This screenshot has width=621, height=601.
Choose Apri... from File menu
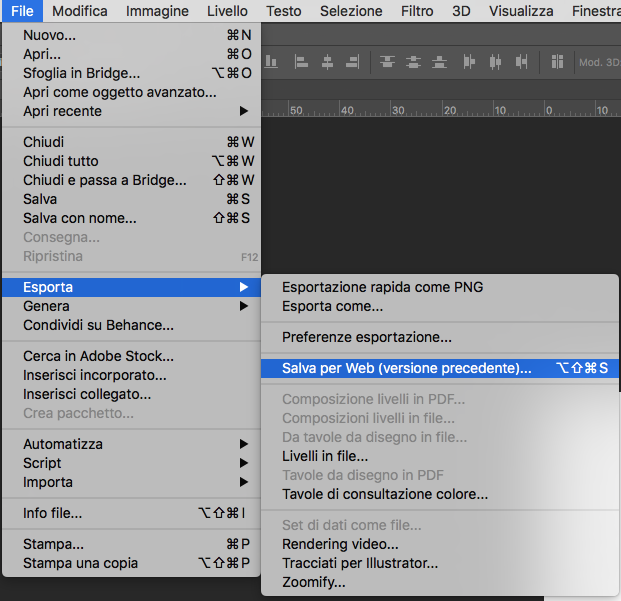[131, 54]
